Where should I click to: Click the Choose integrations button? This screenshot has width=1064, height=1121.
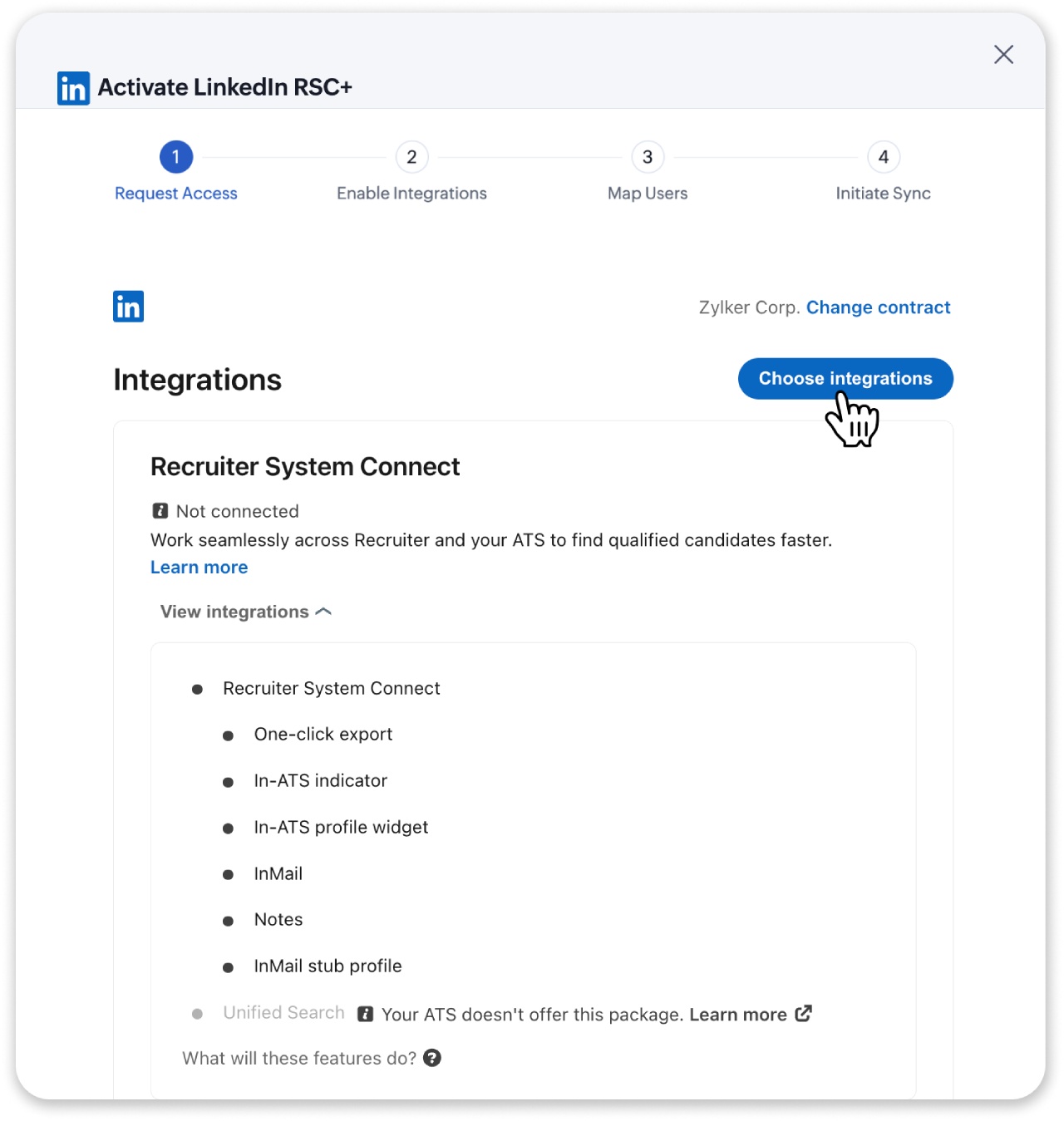845,379
